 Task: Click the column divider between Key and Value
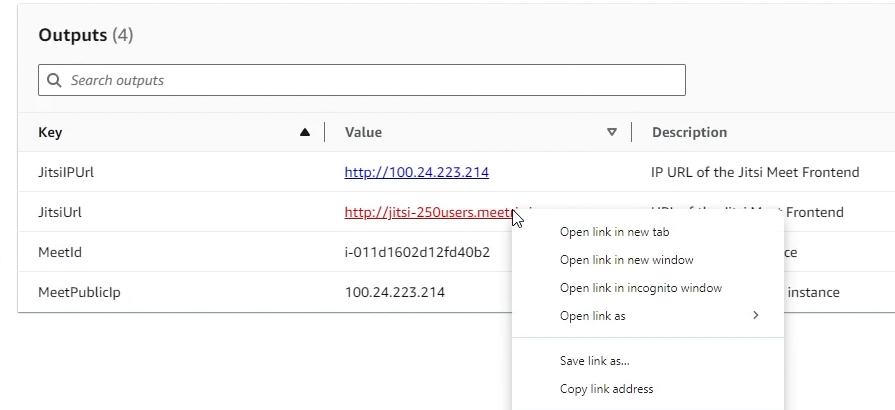(325, 132)
